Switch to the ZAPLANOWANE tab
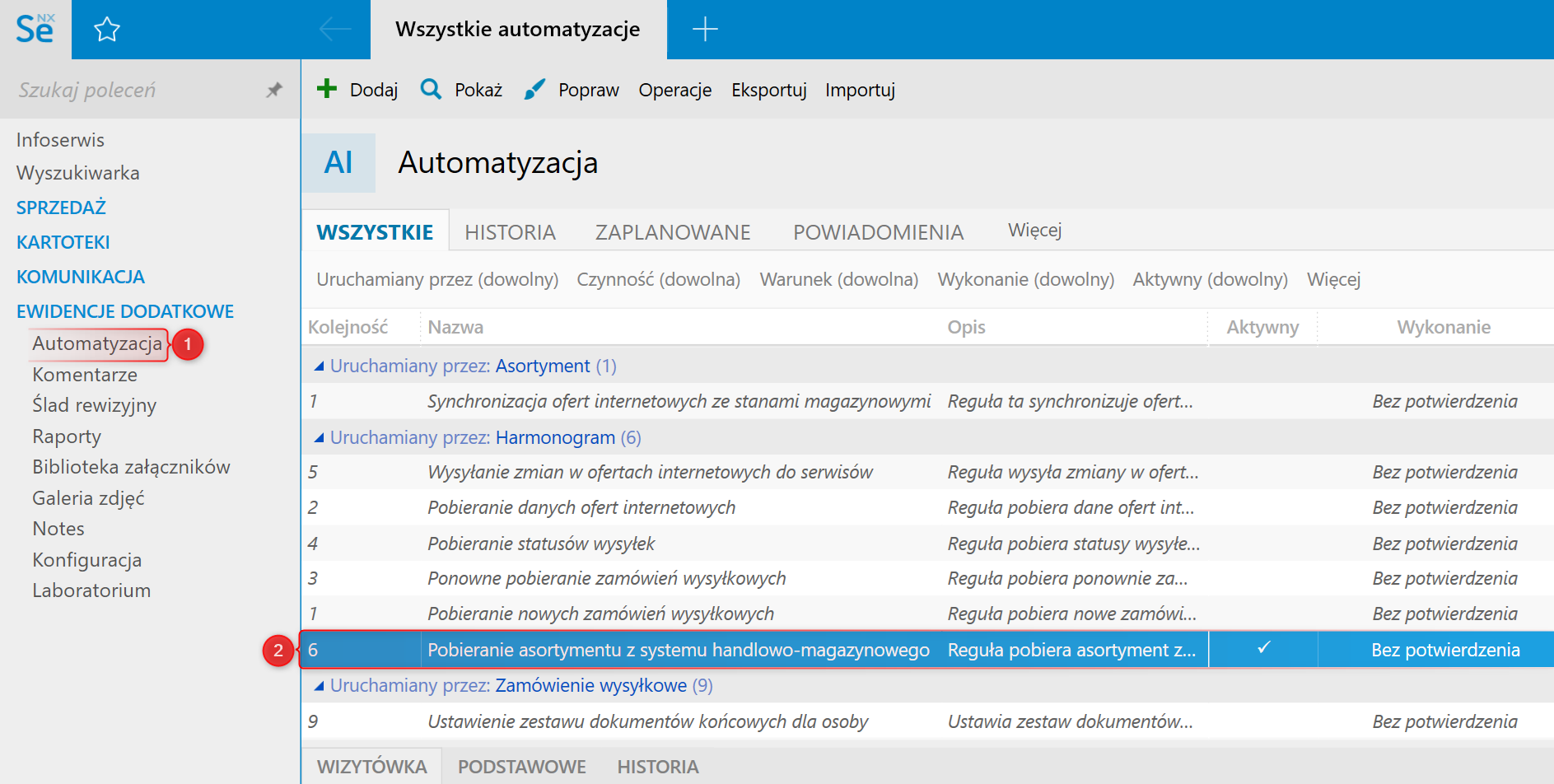 pyautogui.click(x=673, y=232)
